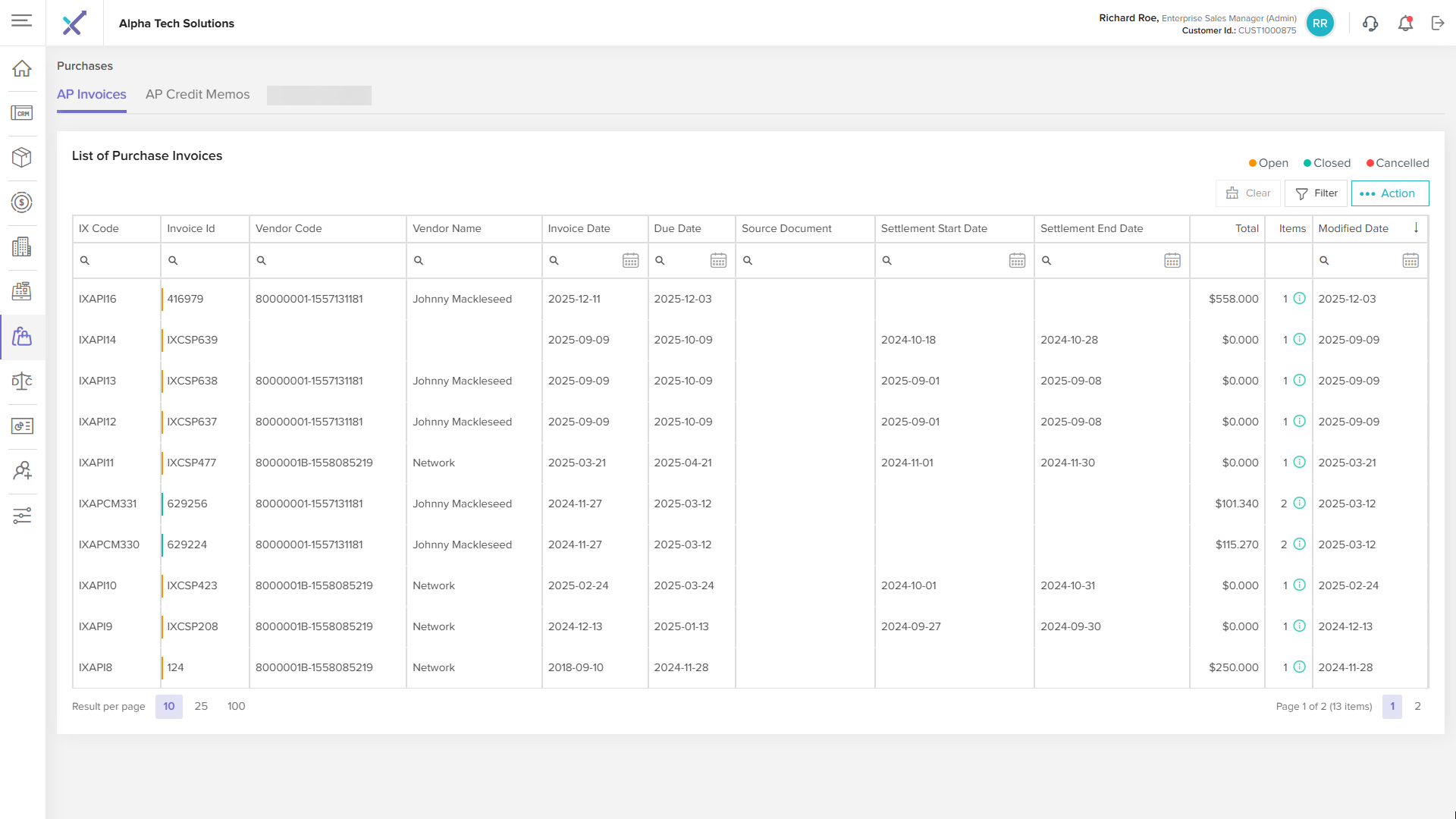The image size is (1456, 819).
Task: Open the CRM module in sidebar
Action: coord(22,114)
